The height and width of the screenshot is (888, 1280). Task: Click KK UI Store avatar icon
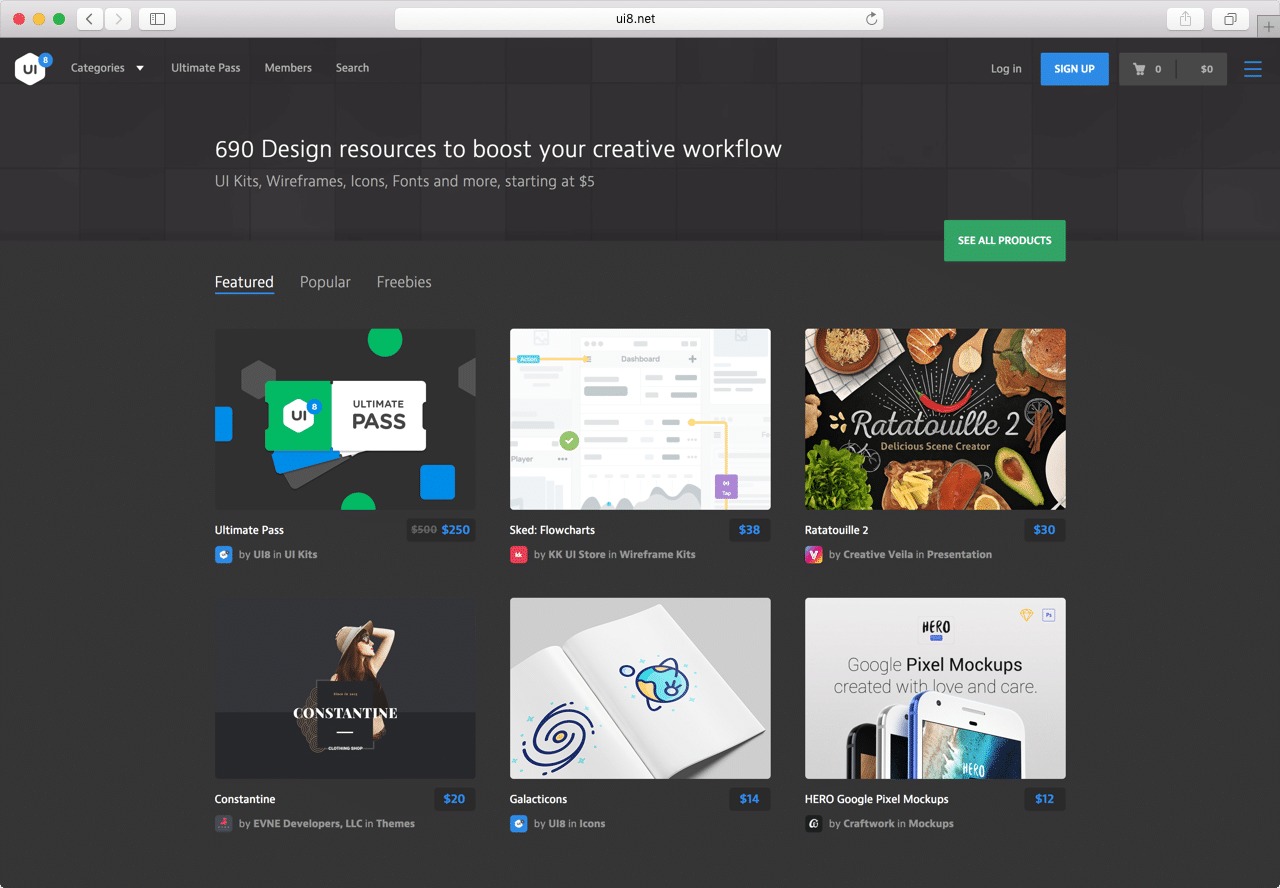click(518, 554)
